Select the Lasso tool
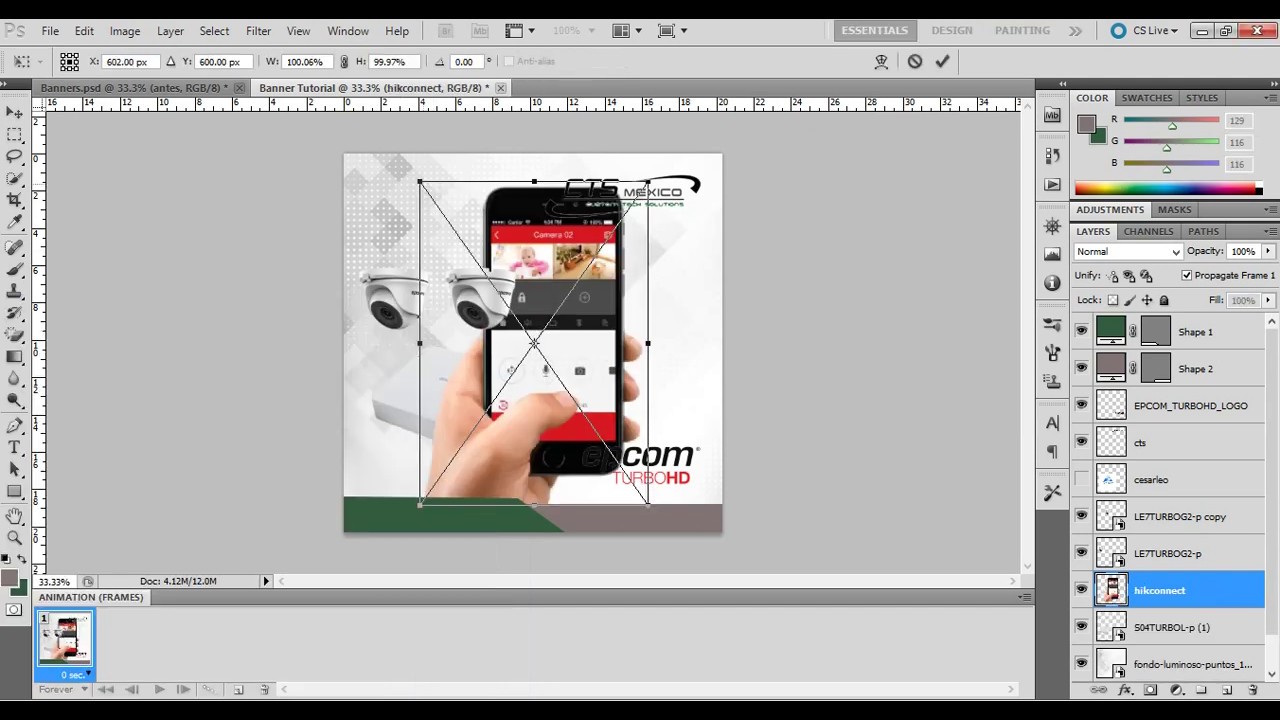This screenshot has width=1280, height=720. coord(14,156)
